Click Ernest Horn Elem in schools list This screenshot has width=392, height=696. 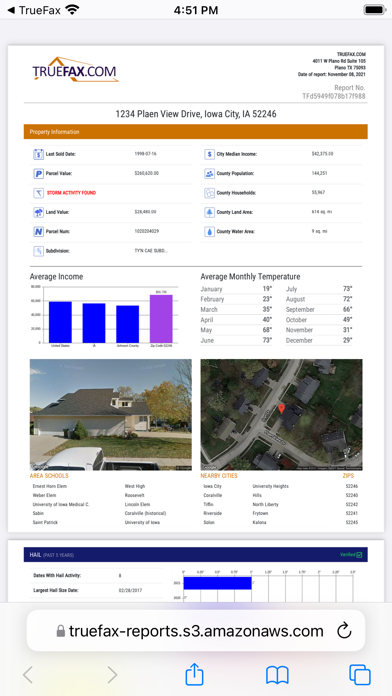pyautogui.click(x=49, y=486)
